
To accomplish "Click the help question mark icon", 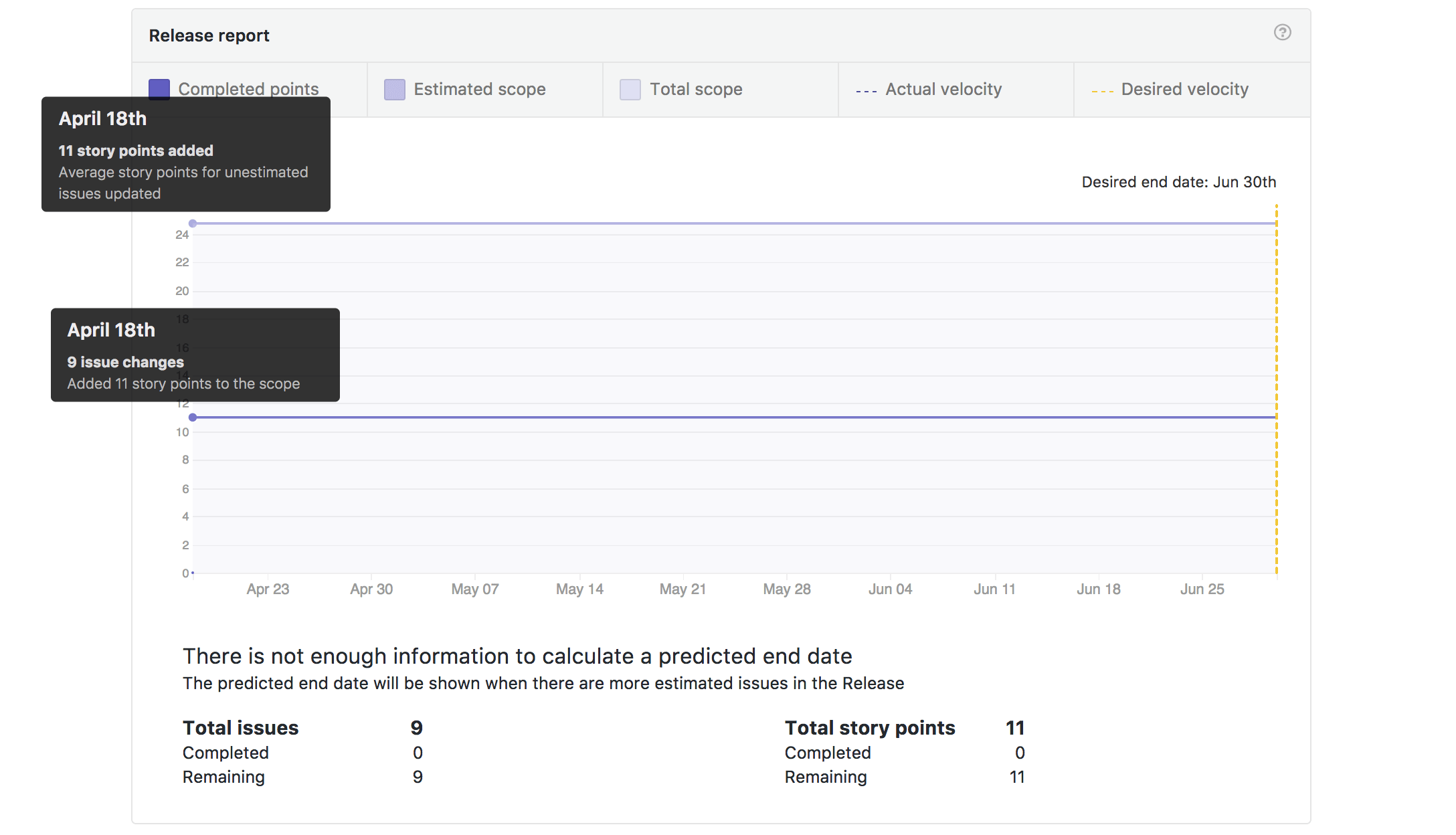I will pos(1281,33).
